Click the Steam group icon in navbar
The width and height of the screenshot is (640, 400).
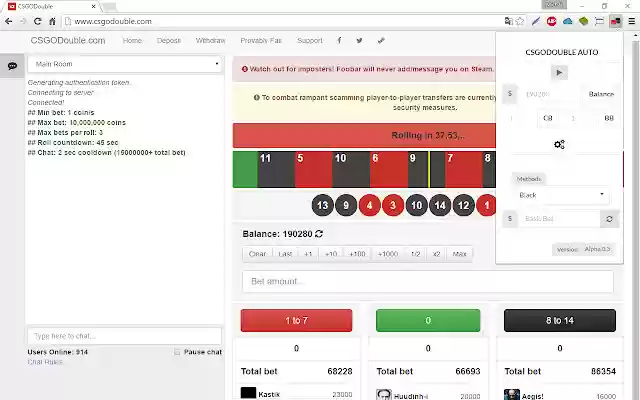click(x=381, y=40)
